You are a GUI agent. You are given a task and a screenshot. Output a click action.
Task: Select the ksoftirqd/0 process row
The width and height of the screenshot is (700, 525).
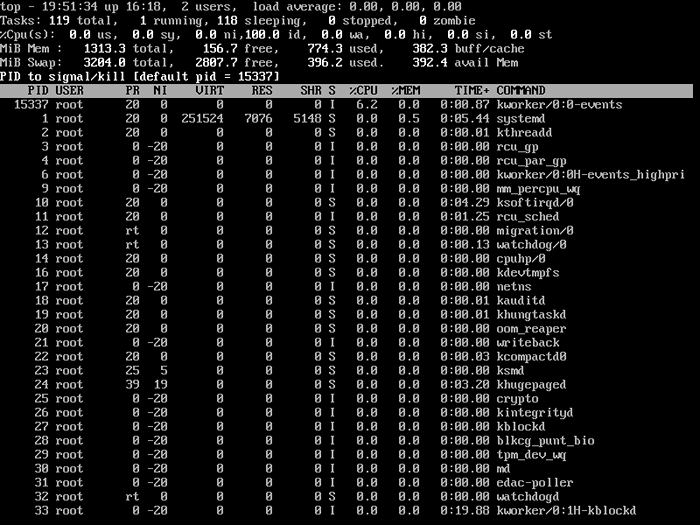tap(346, 203)
